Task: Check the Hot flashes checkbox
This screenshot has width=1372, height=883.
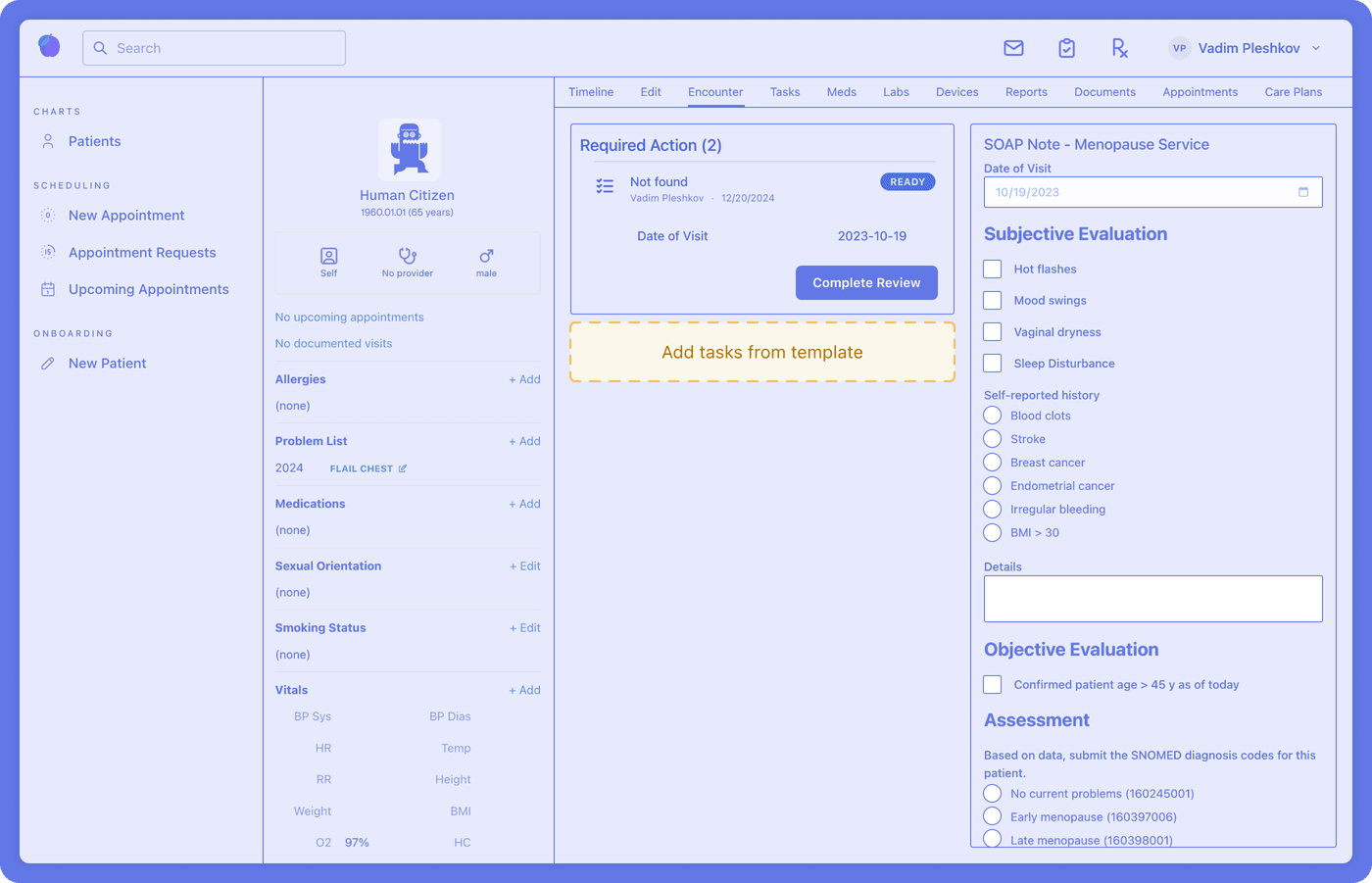Action: coord(993,270)
